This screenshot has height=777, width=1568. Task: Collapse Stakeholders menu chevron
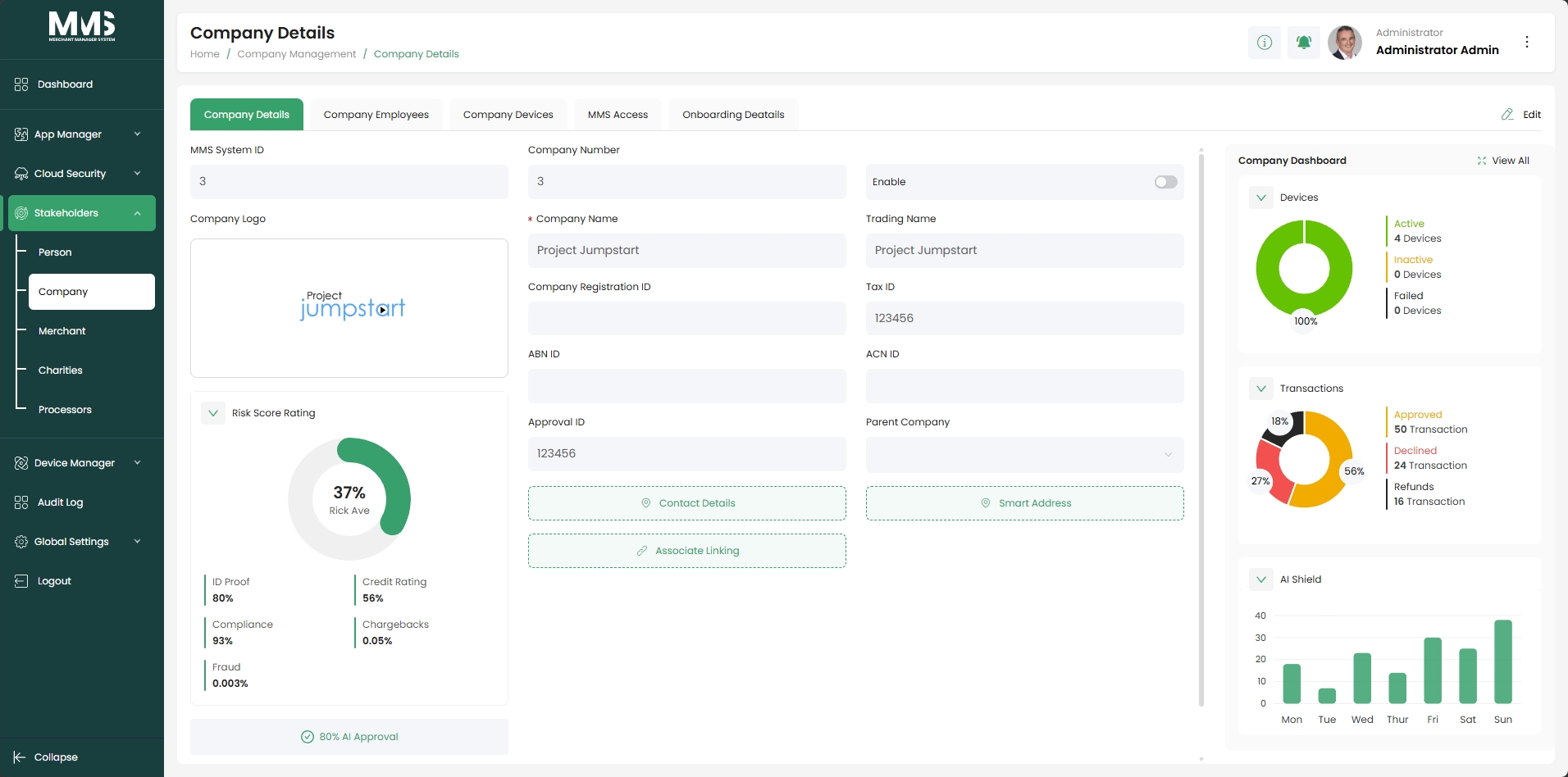click(x=137, y=213)
